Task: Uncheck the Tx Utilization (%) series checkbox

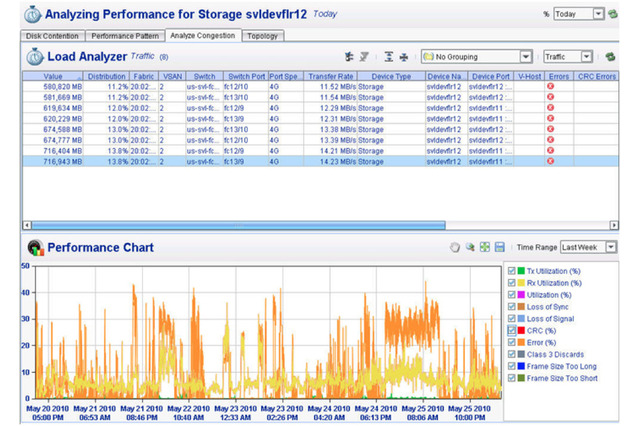Action: [x=513, y=271]
